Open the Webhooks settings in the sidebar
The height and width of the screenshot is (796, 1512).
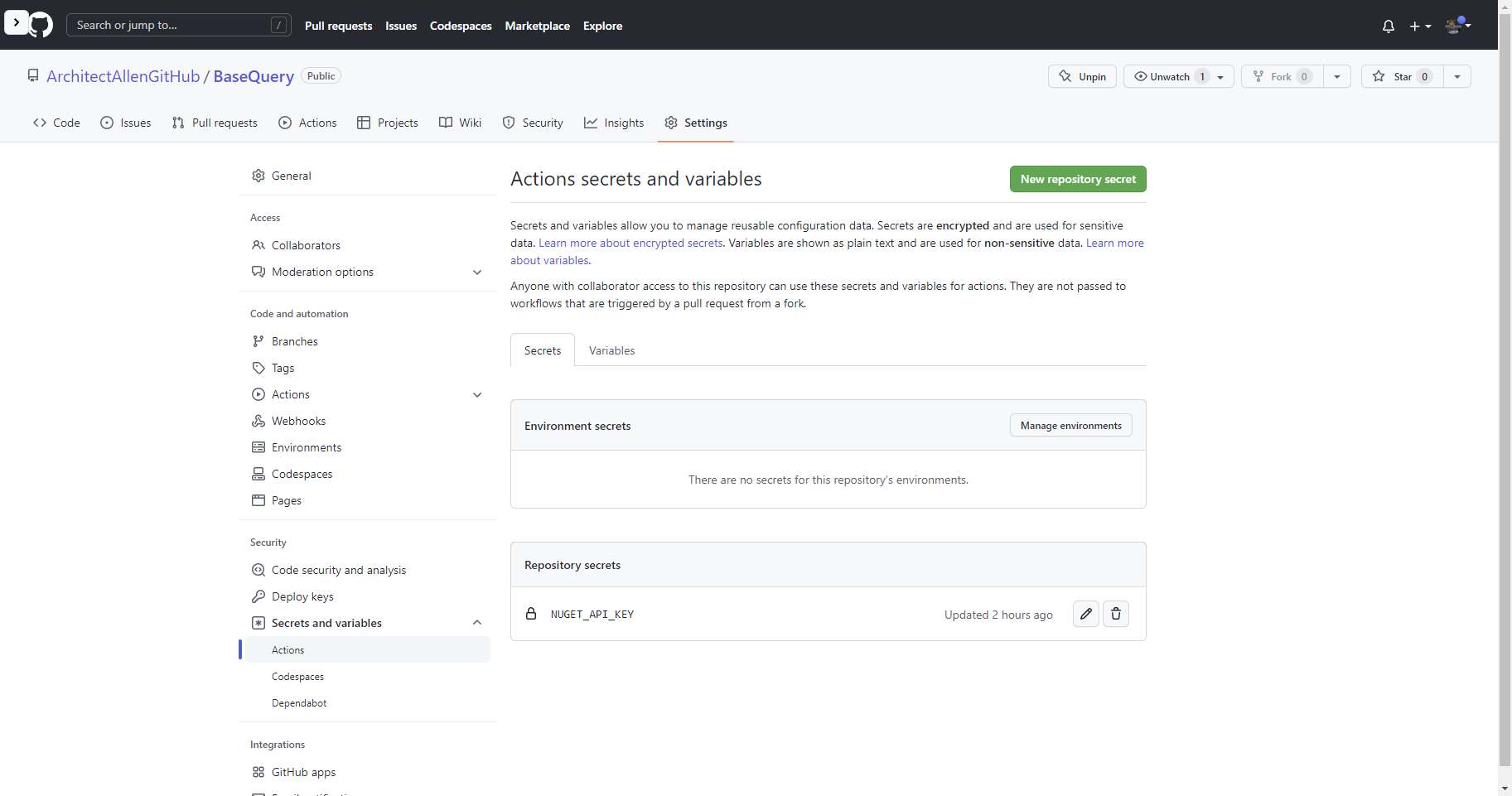coord(298,421)
